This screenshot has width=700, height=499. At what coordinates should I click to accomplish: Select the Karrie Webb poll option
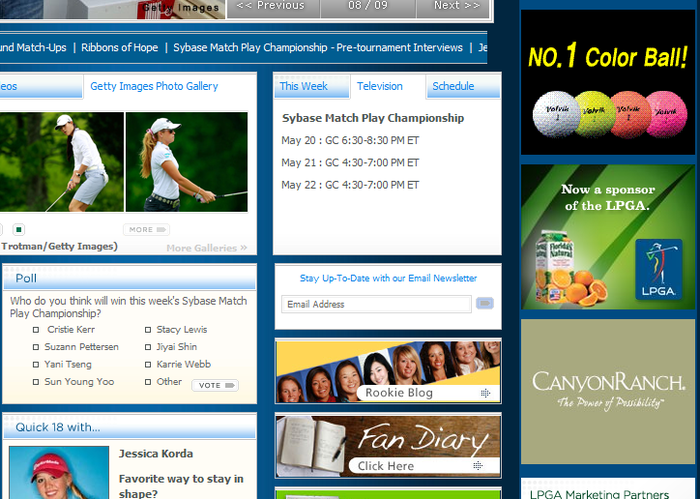tap(149, 365)
